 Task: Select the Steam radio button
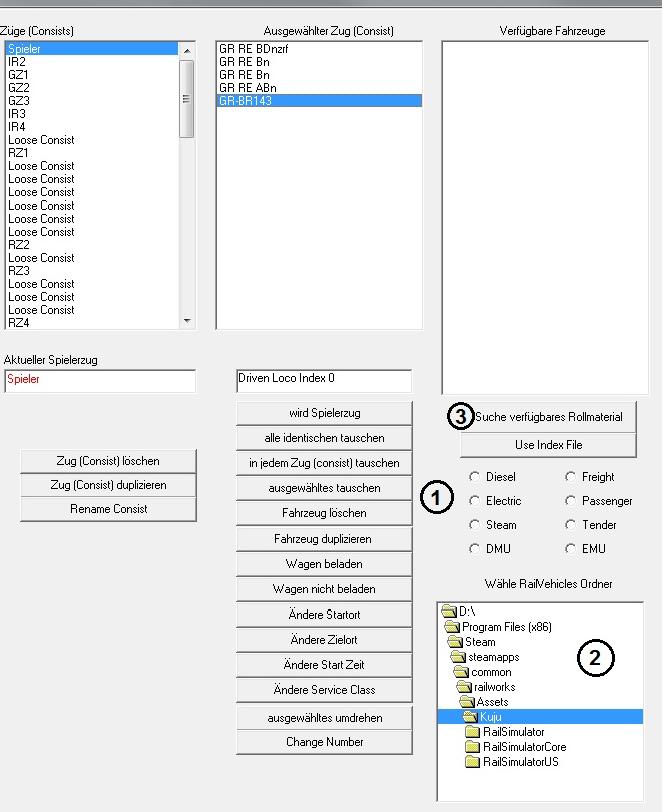(474, 525)
